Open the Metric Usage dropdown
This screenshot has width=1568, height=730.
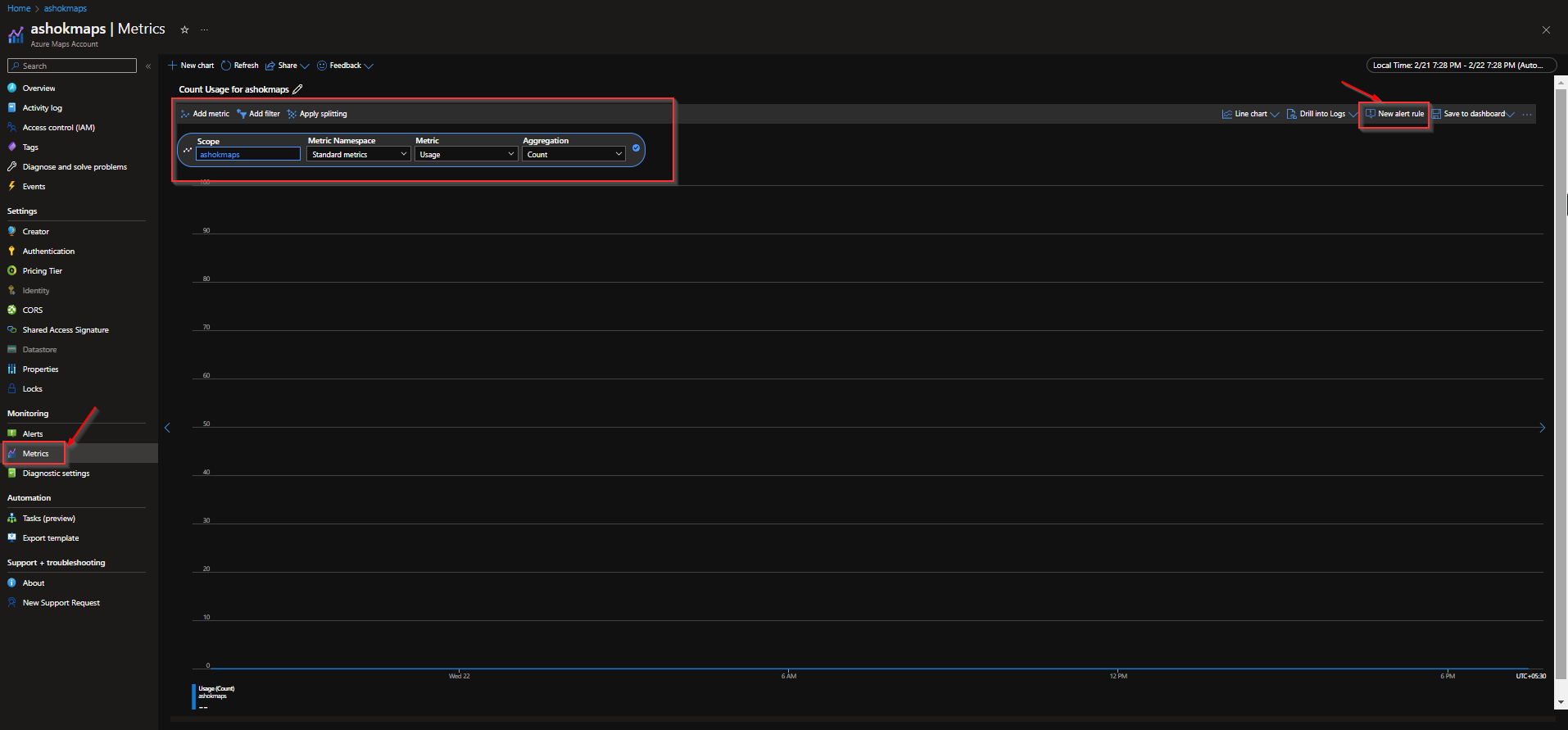(466, 154)
